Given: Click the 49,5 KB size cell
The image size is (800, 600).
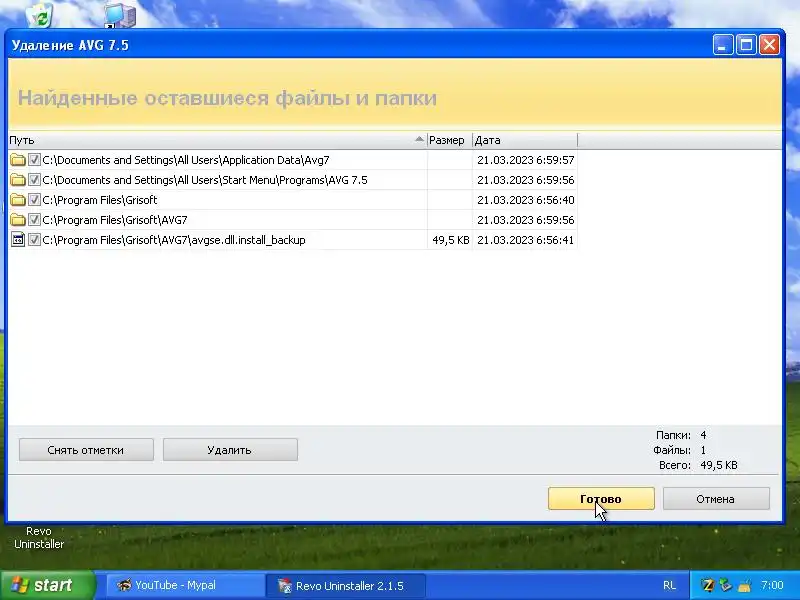Looking at the screenshot, I should click(x=451, y=240).
